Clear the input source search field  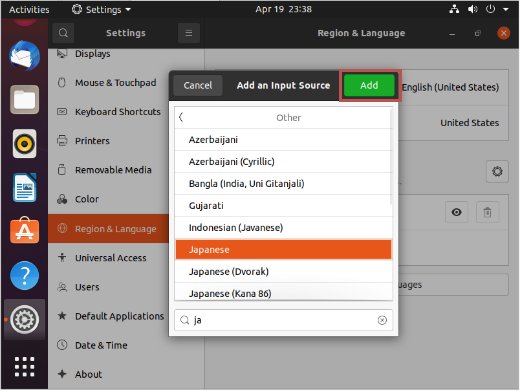point(382,321)
